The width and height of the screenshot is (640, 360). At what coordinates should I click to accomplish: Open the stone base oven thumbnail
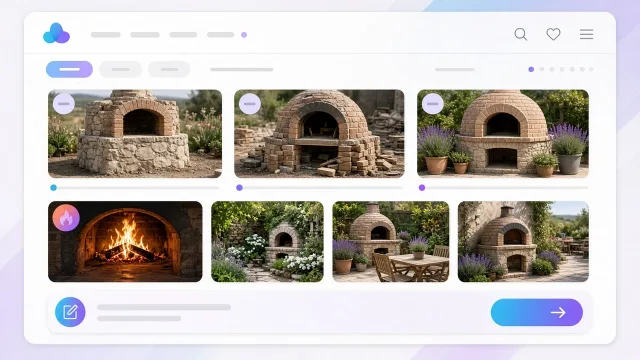(x=135, y=134)
